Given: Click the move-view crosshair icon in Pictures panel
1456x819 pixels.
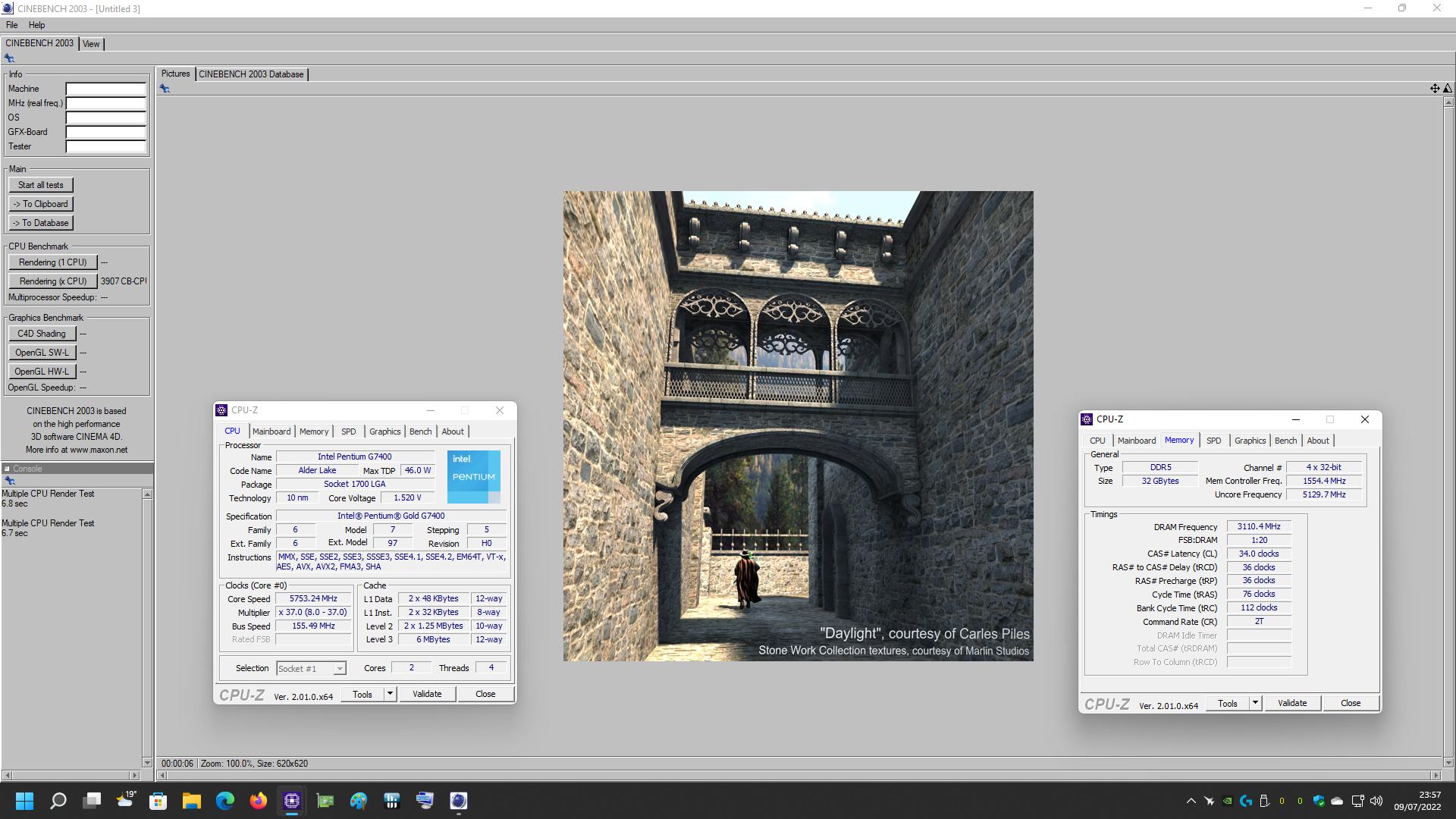Looking at the screenshot, I should [x=1435, y=89].
